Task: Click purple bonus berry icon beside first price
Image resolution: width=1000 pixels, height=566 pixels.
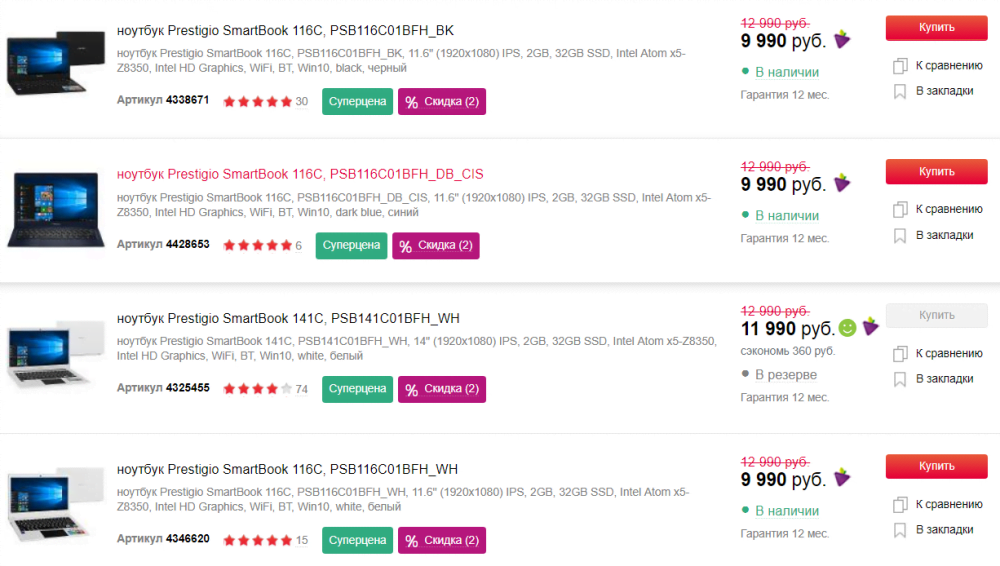Action: (842, 39)
